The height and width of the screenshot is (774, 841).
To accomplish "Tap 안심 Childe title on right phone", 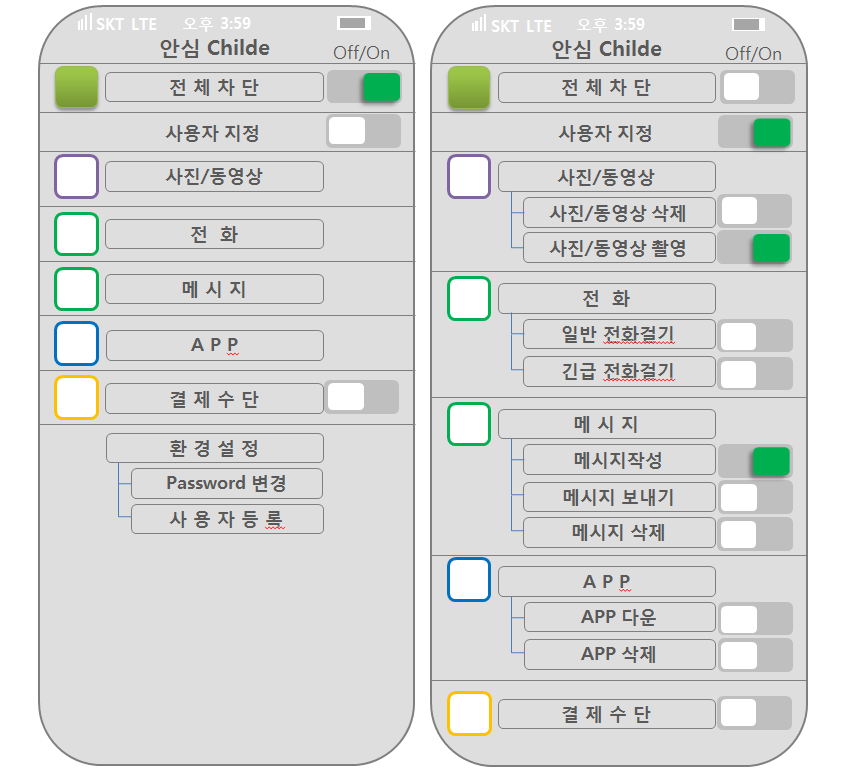I will (x=606, y=49).
